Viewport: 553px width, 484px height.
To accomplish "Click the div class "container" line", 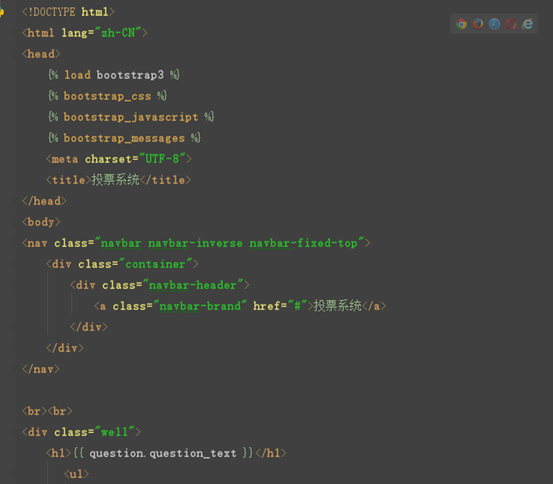I will click(122, 264).
